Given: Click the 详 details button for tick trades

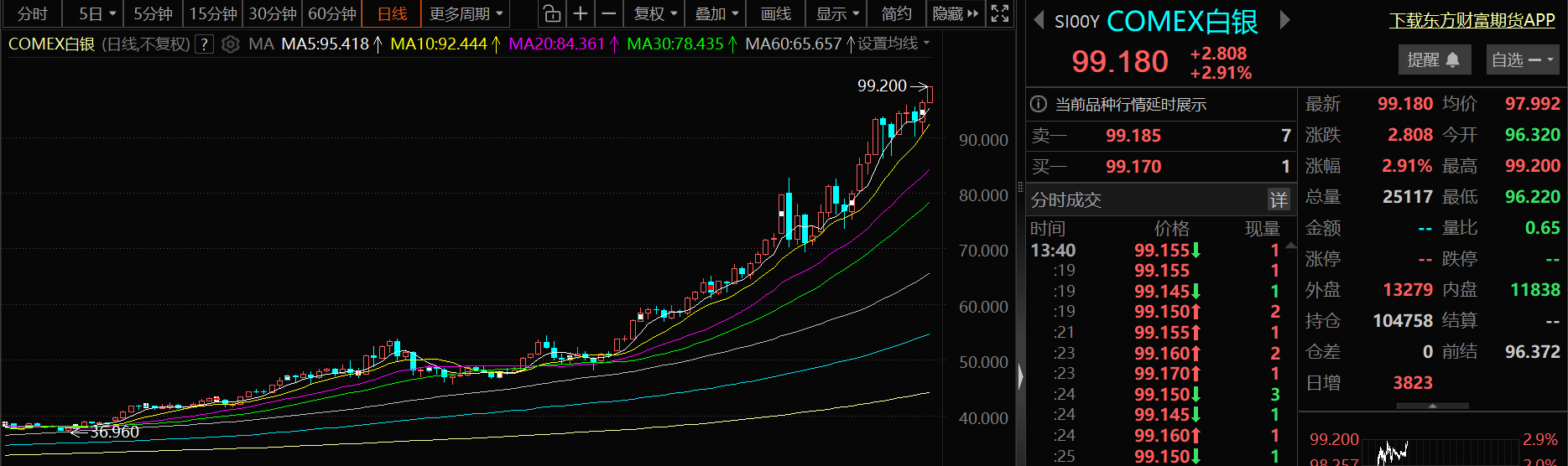Looking at the screenshot, I should pos(1278,199).
